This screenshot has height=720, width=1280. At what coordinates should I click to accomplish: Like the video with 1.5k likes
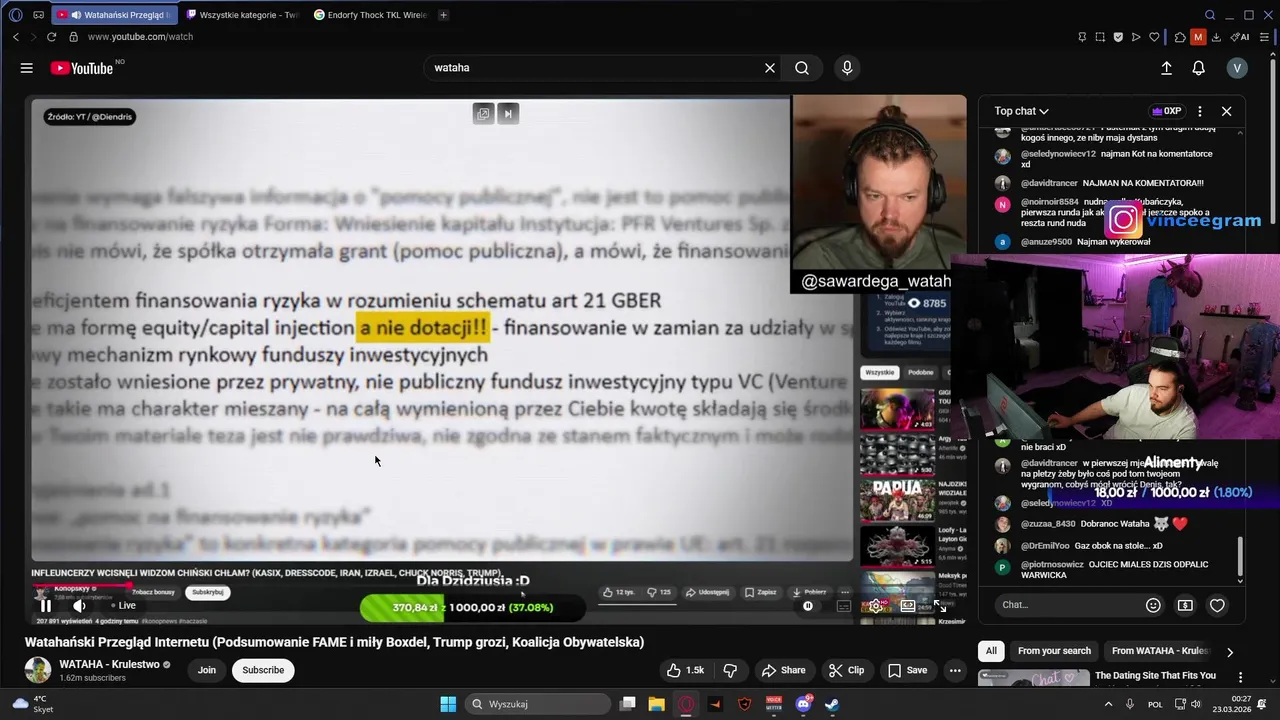click(x=686, y=670)
